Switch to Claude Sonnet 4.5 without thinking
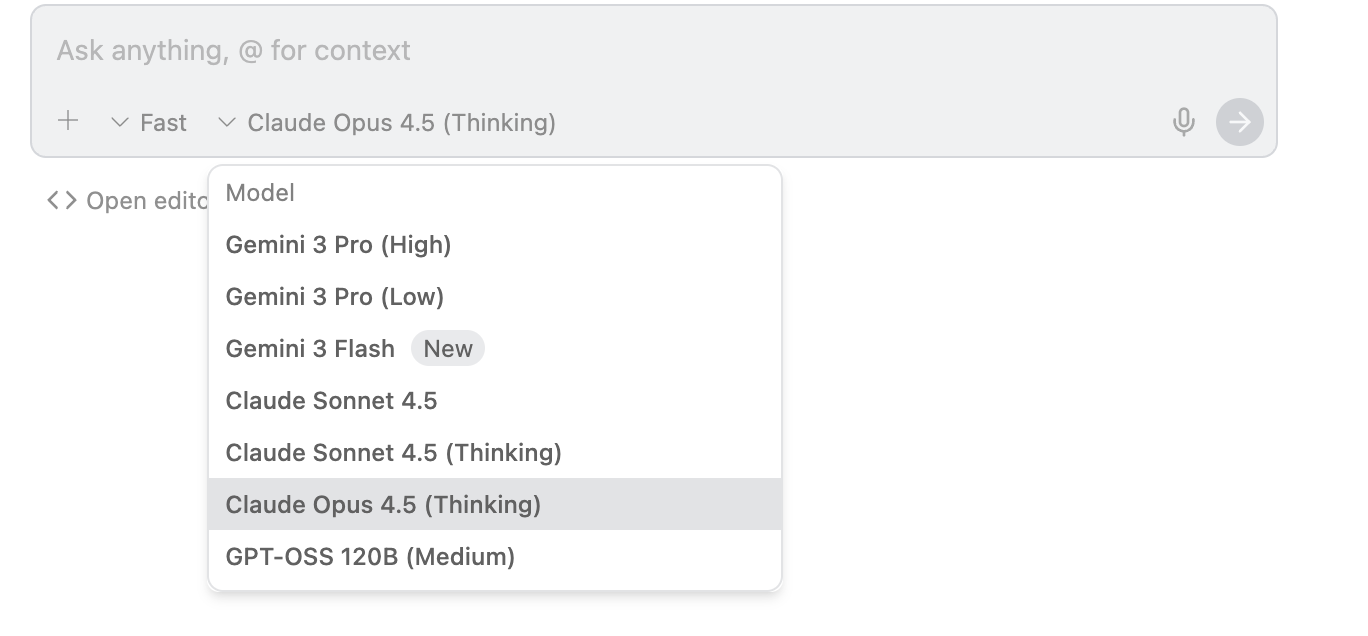The image size is (1368, 636). [331, 401]
